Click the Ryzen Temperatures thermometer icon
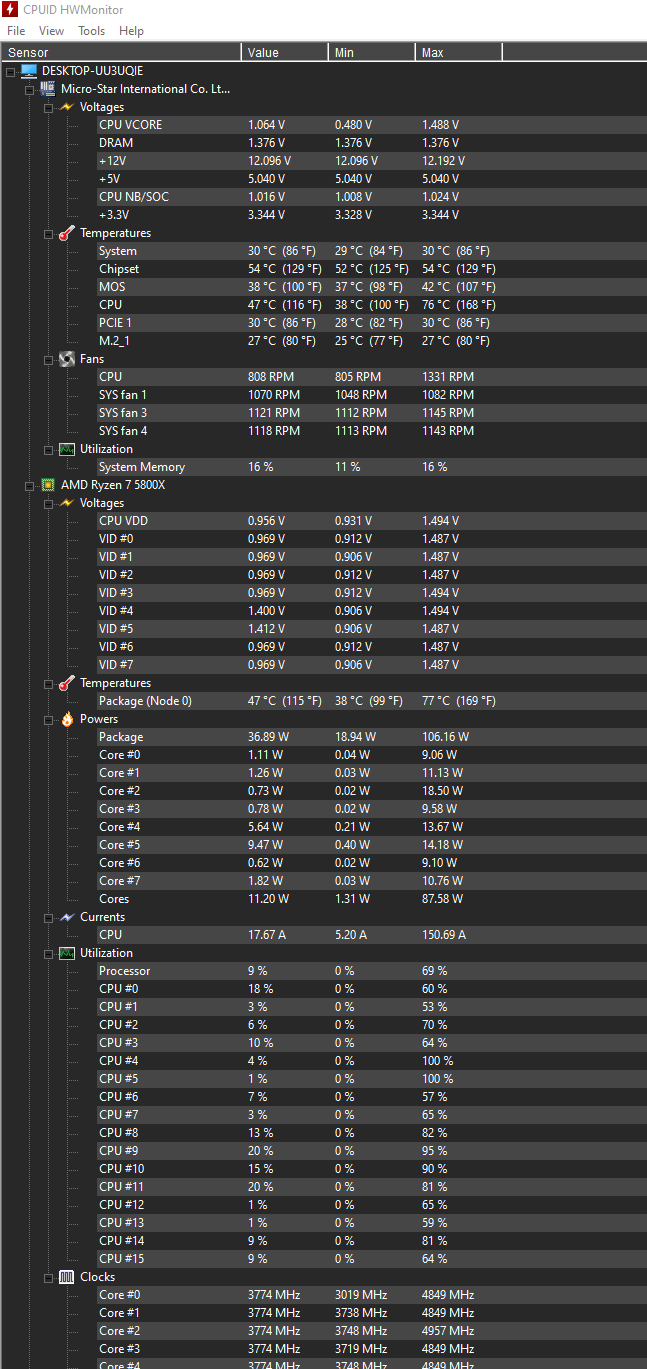 point(66,683)
